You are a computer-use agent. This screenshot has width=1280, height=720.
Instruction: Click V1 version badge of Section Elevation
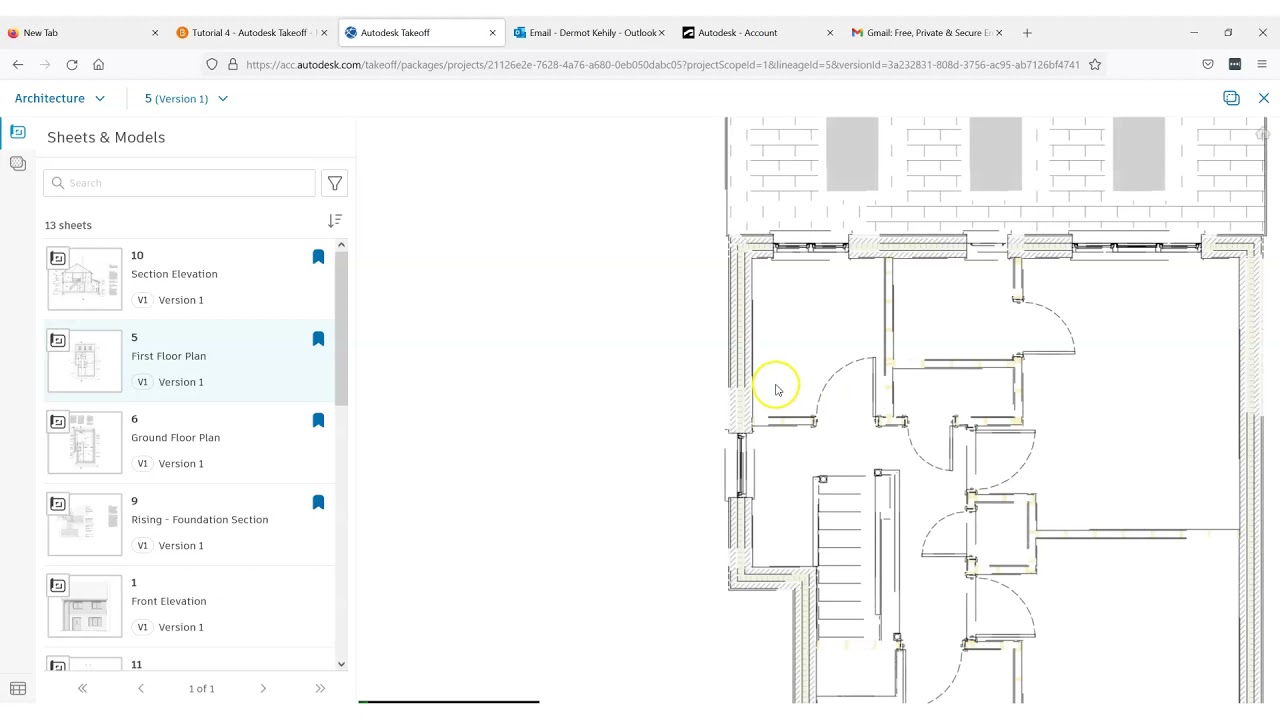(142, 300)
